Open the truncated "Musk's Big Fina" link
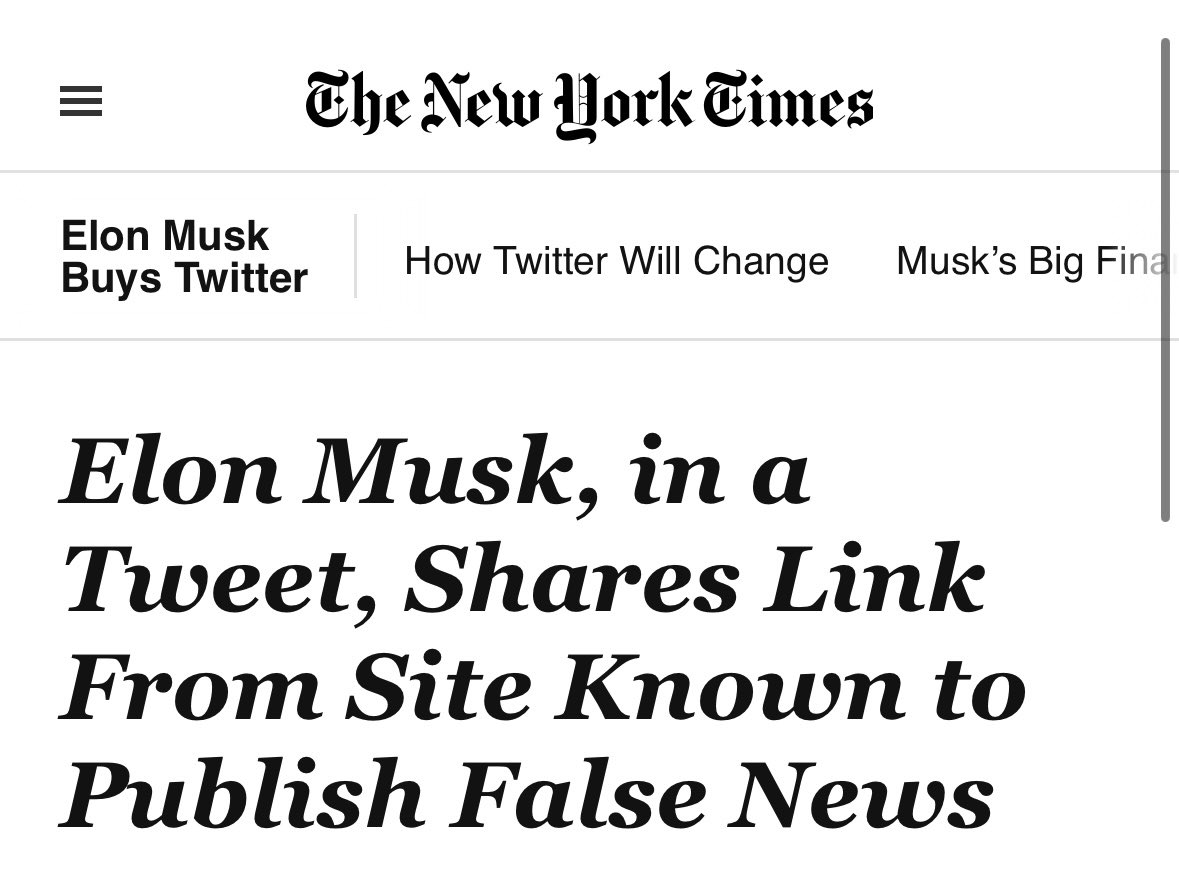Image resolution: width=1179 pixels, height=872 pixels. coord(1035,261)
